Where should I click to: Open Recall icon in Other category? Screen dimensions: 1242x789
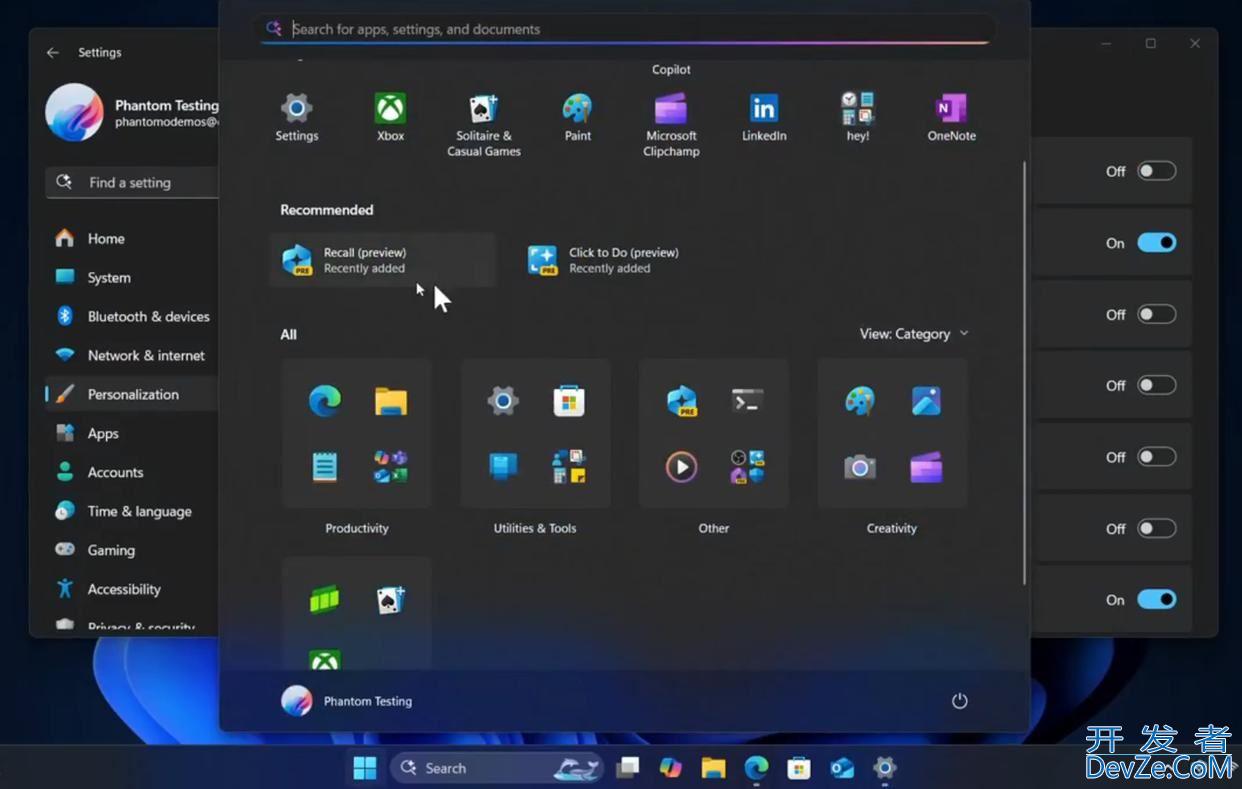pos(681,401)
